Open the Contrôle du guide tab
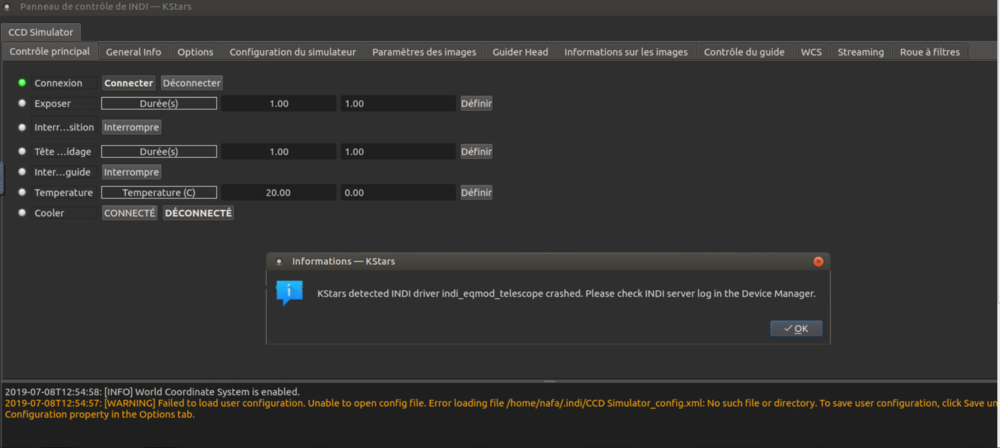The height and width of the screenshot is (448, 1000). [x=744, y=52]
